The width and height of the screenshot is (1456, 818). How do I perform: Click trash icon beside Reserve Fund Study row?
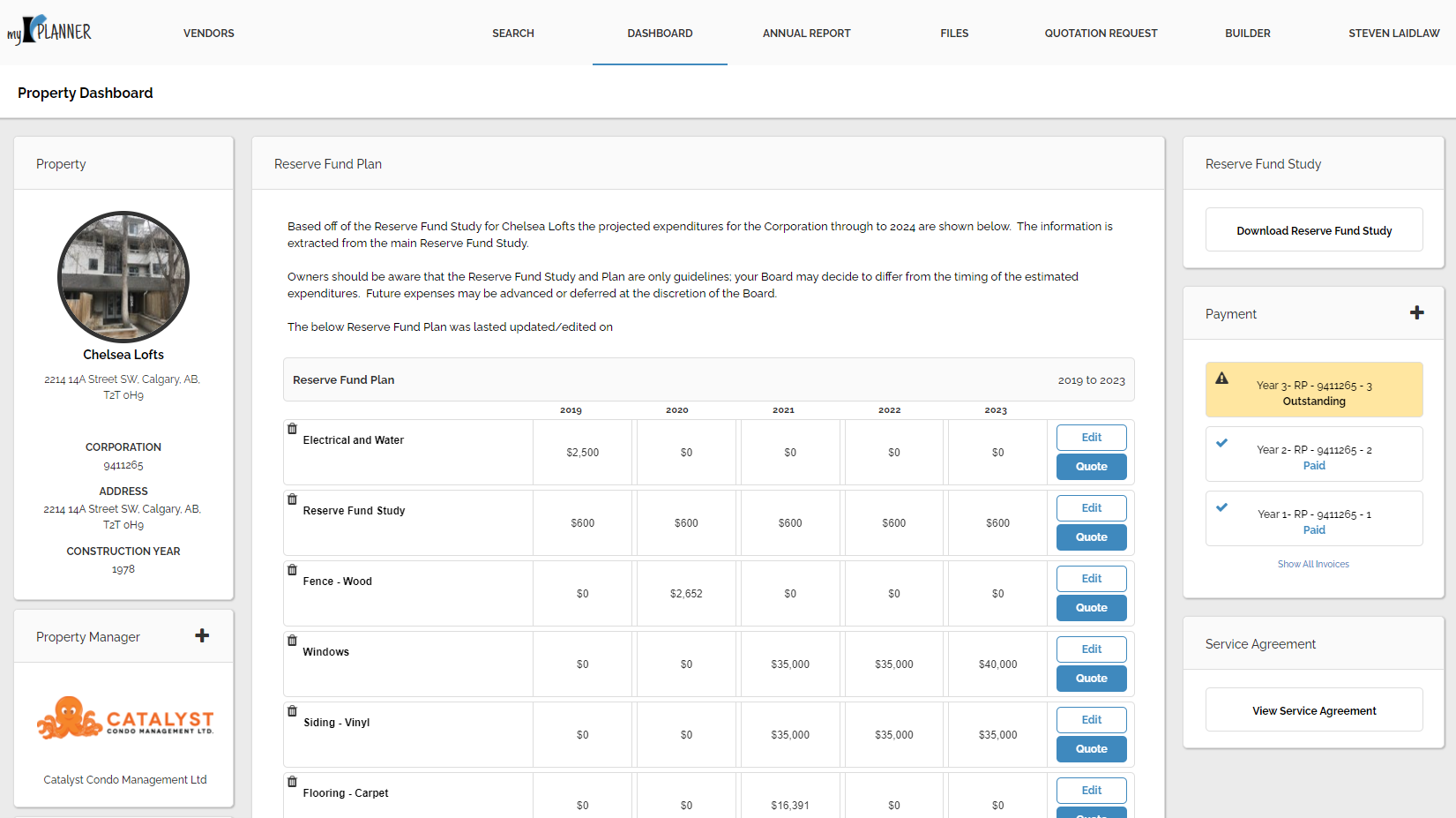pyautogui.click(x=292, y=499)
